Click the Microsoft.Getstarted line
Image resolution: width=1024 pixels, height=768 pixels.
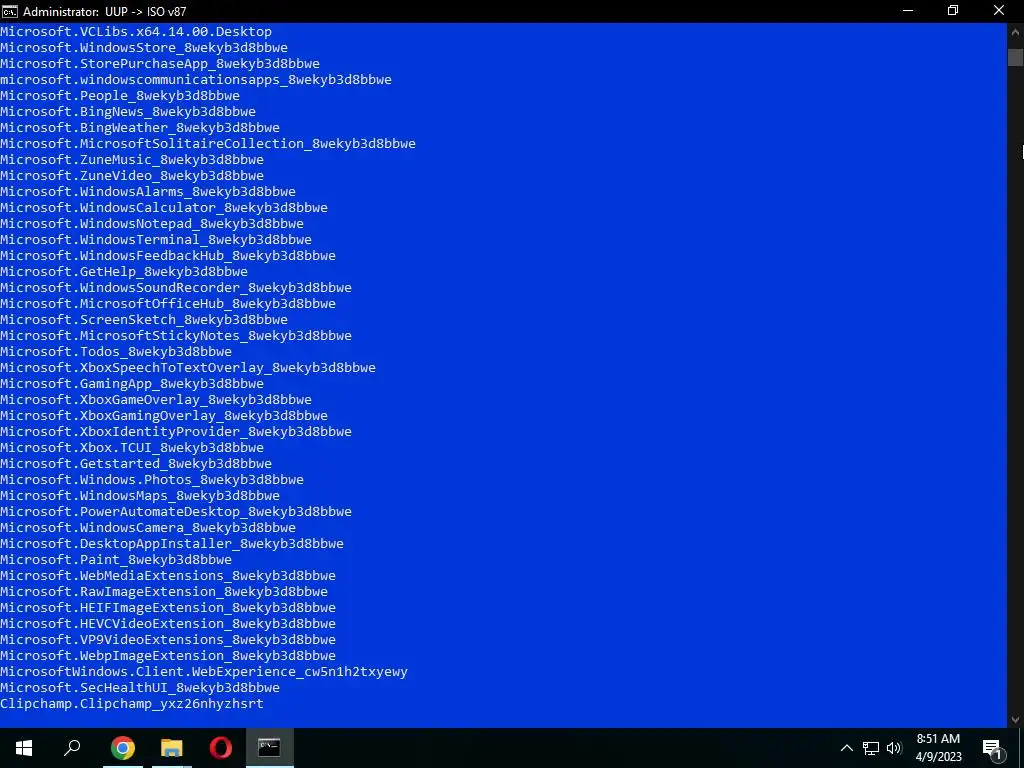[136, 464]
